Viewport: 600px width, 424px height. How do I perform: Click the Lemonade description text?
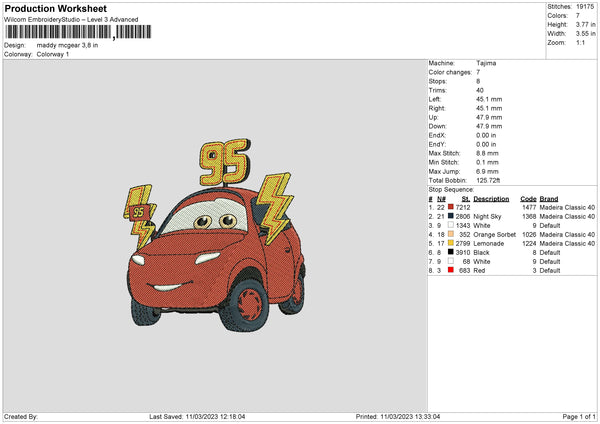489,243
